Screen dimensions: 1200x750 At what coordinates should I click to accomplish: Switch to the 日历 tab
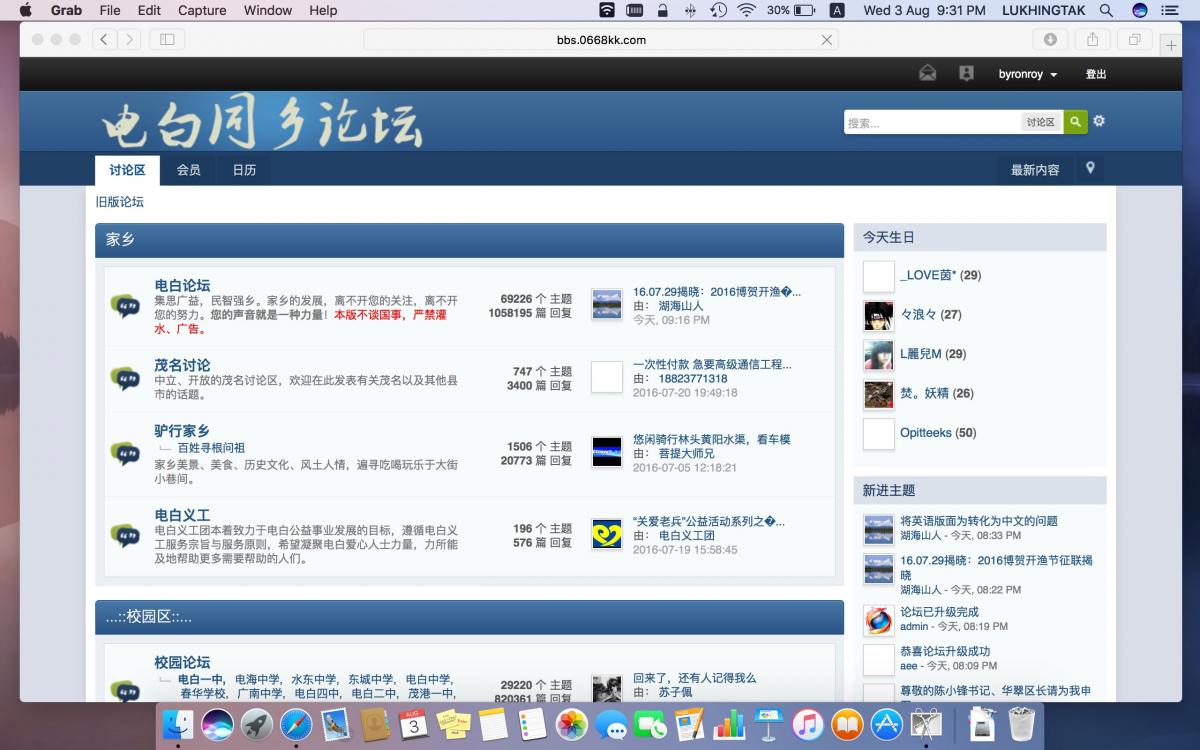click(244, 170)
